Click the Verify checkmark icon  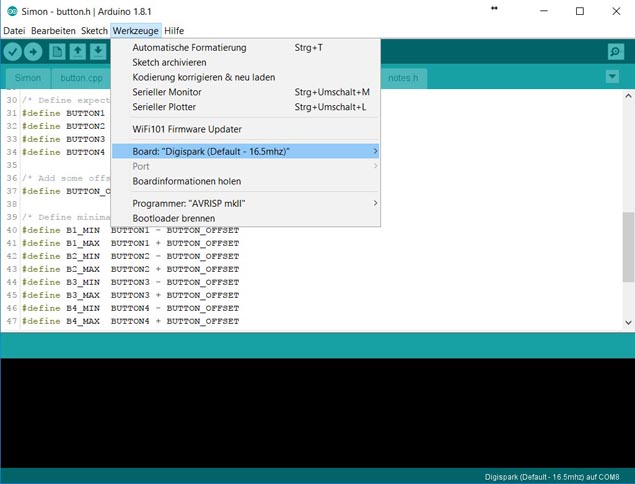[x=13, y=52]
